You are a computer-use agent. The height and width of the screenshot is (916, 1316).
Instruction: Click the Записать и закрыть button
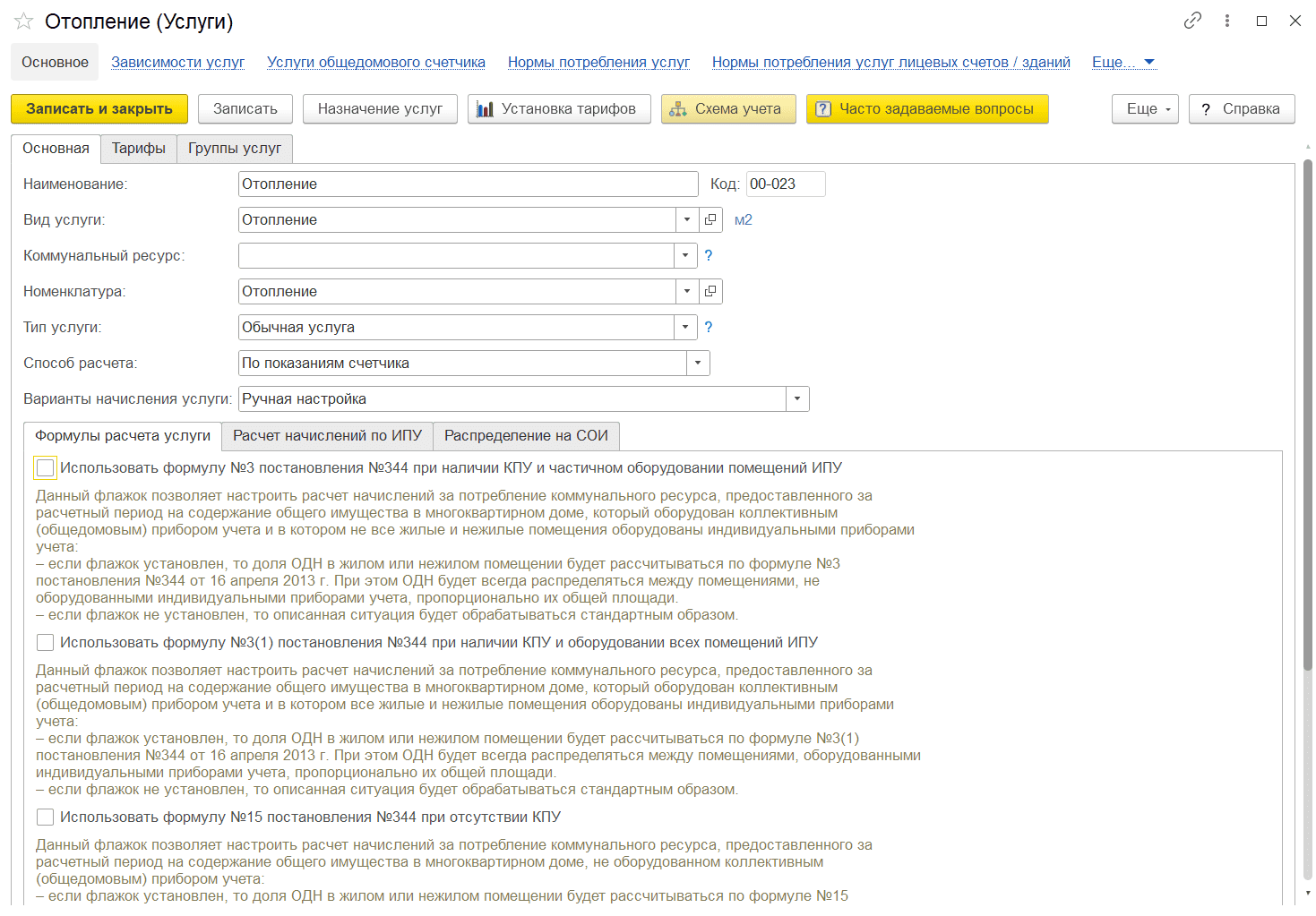click(99, 109)
